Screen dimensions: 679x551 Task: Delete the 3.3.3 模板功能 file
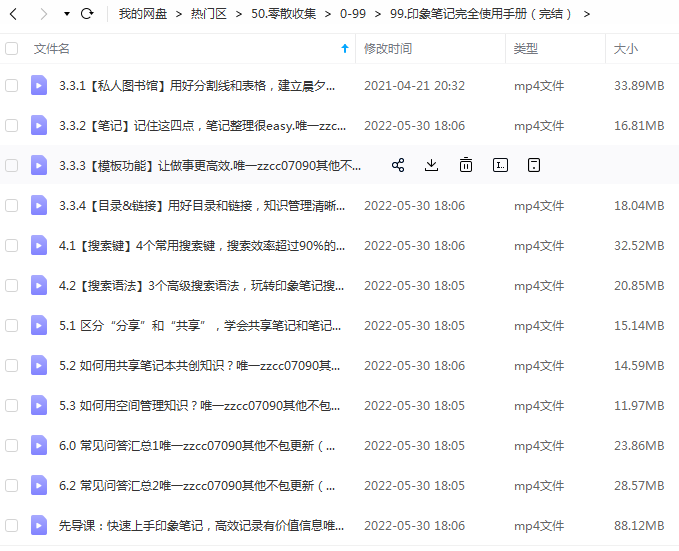pyautogui.click(x=466, y=165)
